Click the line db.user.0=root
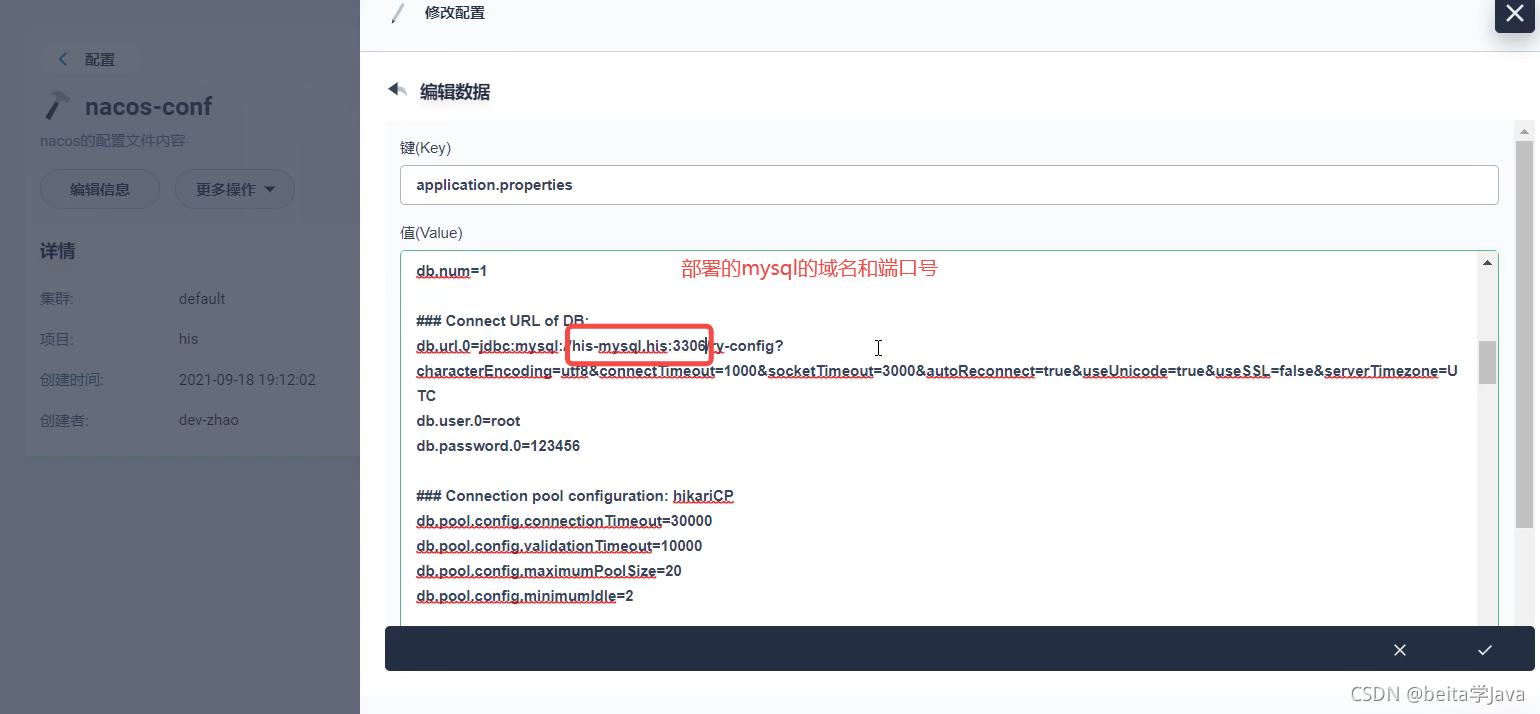This screenshot has height=714, width=1540. point(468,421)
